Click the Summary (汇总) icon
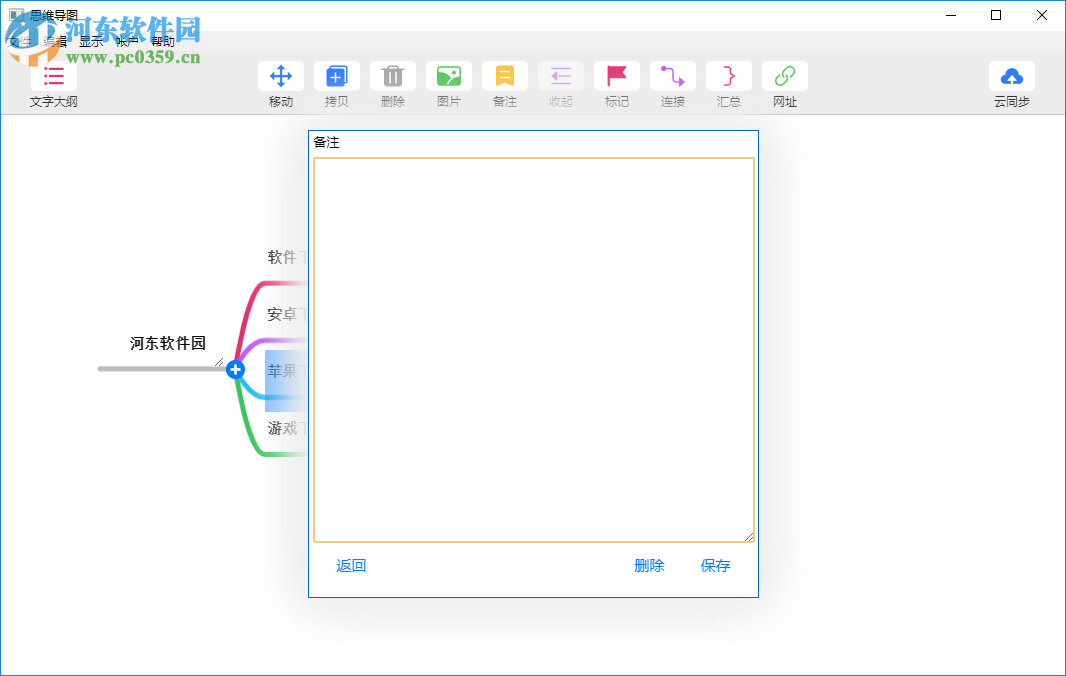This screenshot has height=676, width=1066. click(x=729, y=76)
